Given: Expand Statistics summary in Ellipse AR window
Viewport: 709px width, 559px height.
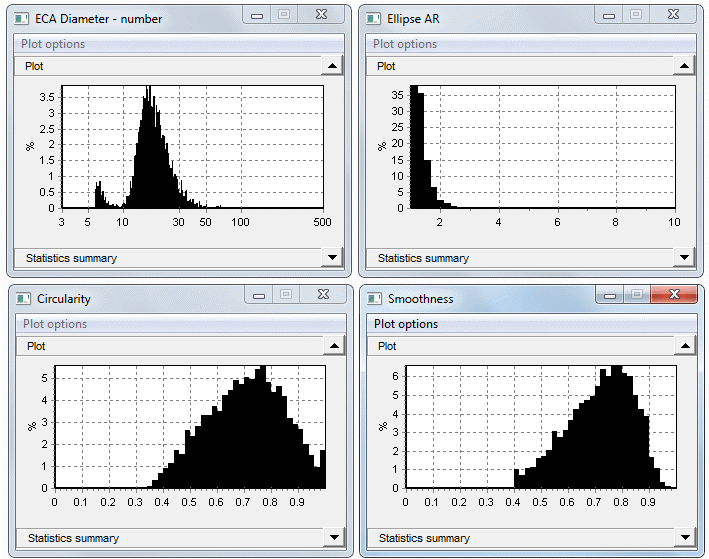Looking at the screenshot, I should pyautogui.click(x=684, y=258).
